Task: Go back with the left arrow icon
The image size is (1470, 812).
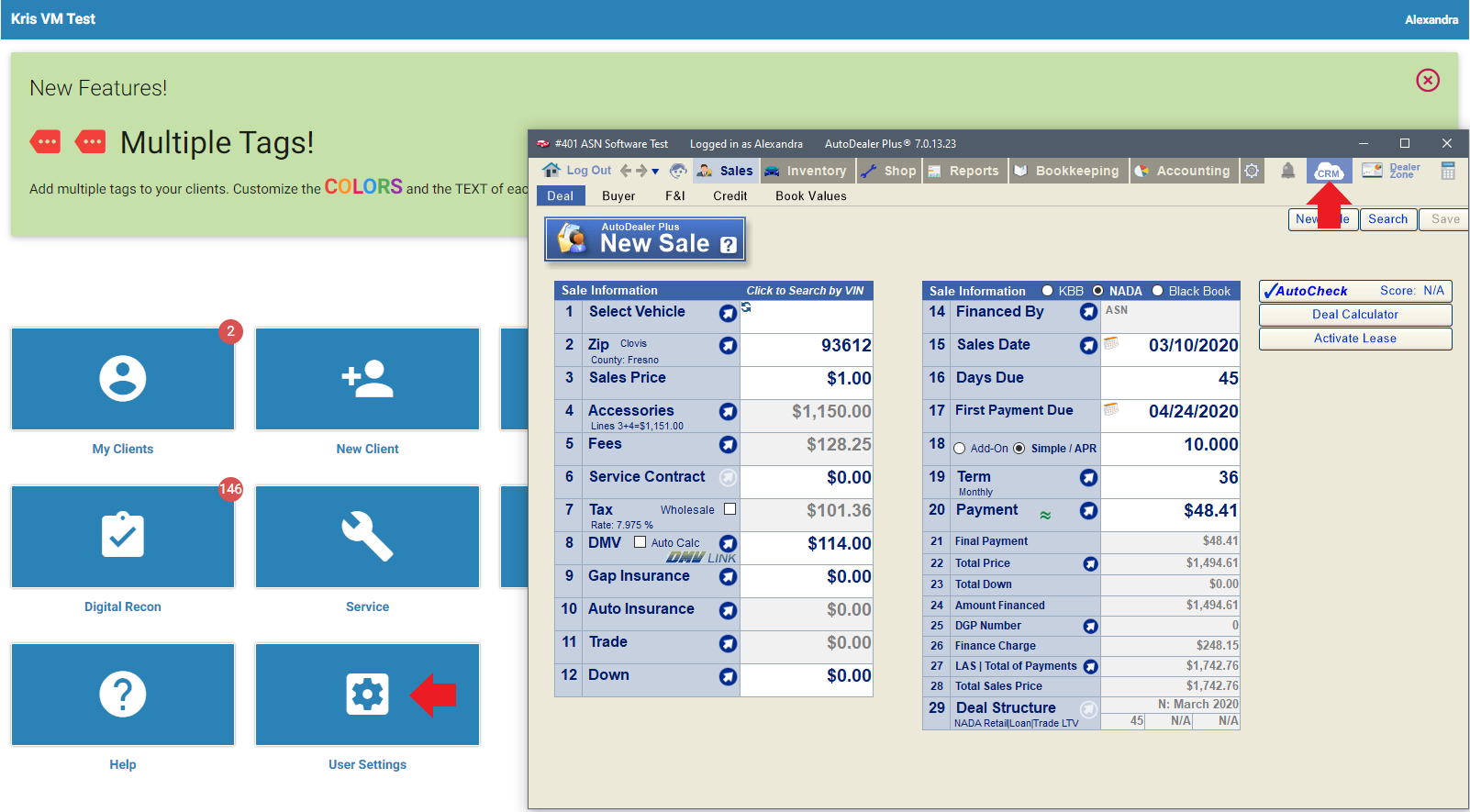Action: pos(626,171)
